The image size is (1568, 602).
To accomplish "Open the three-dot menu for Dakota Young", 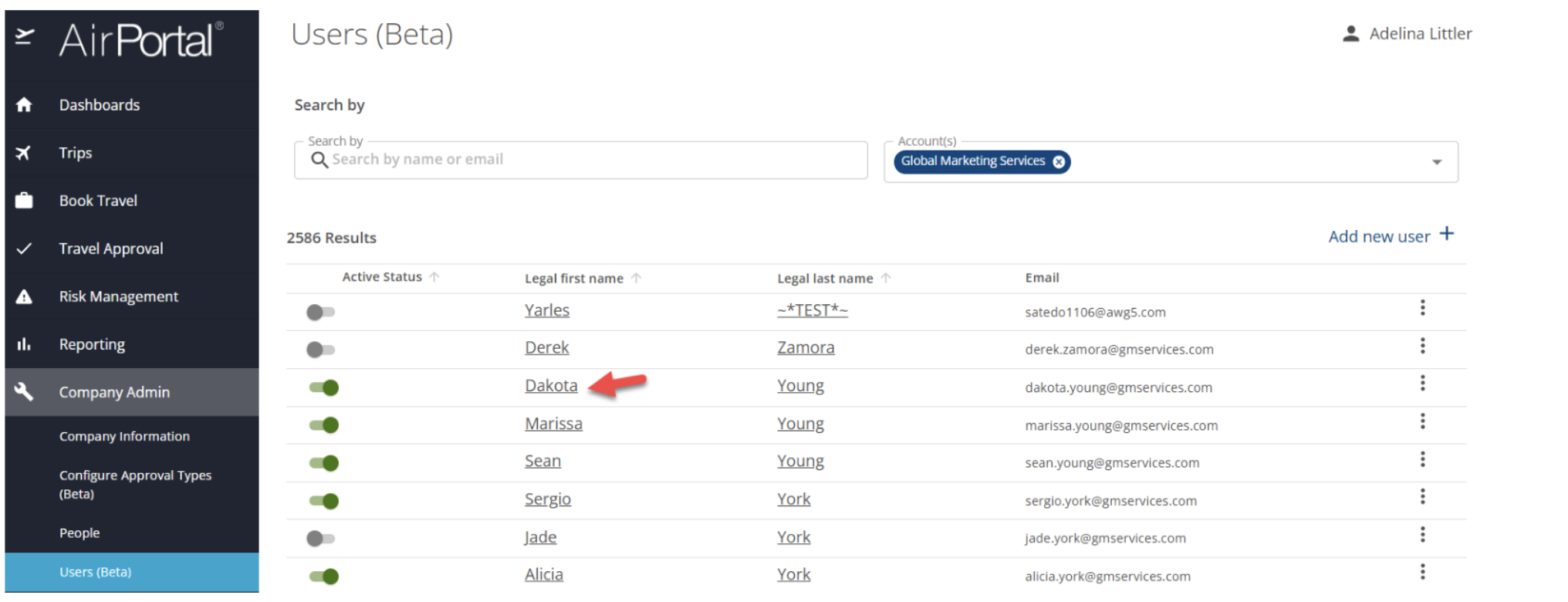I will point(1422,384).
